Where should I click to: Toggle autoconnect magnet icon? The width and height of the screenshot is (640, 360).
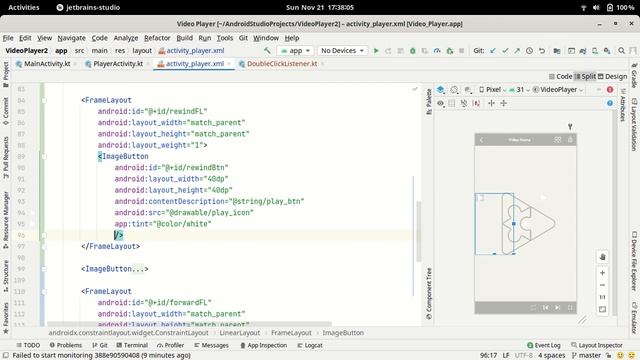point(464,103)
